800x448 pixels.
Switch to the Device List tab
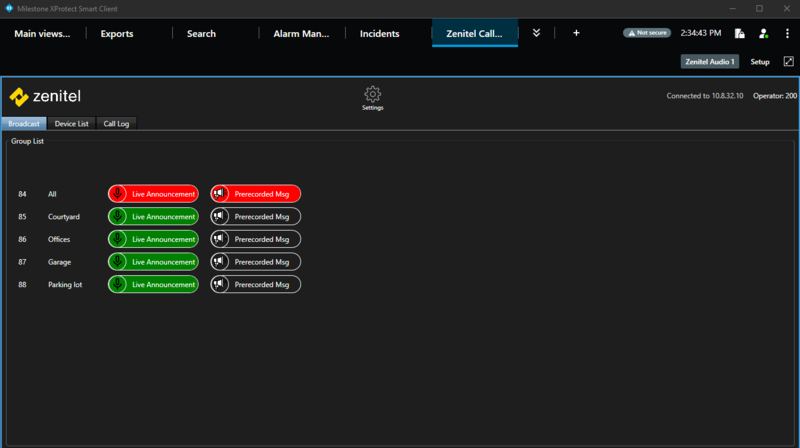(72, 124)
